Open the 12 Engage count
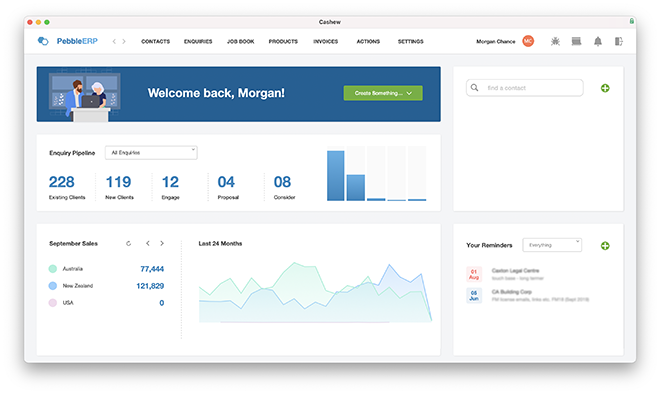660x394 pixels. click(x=170, y=182)
